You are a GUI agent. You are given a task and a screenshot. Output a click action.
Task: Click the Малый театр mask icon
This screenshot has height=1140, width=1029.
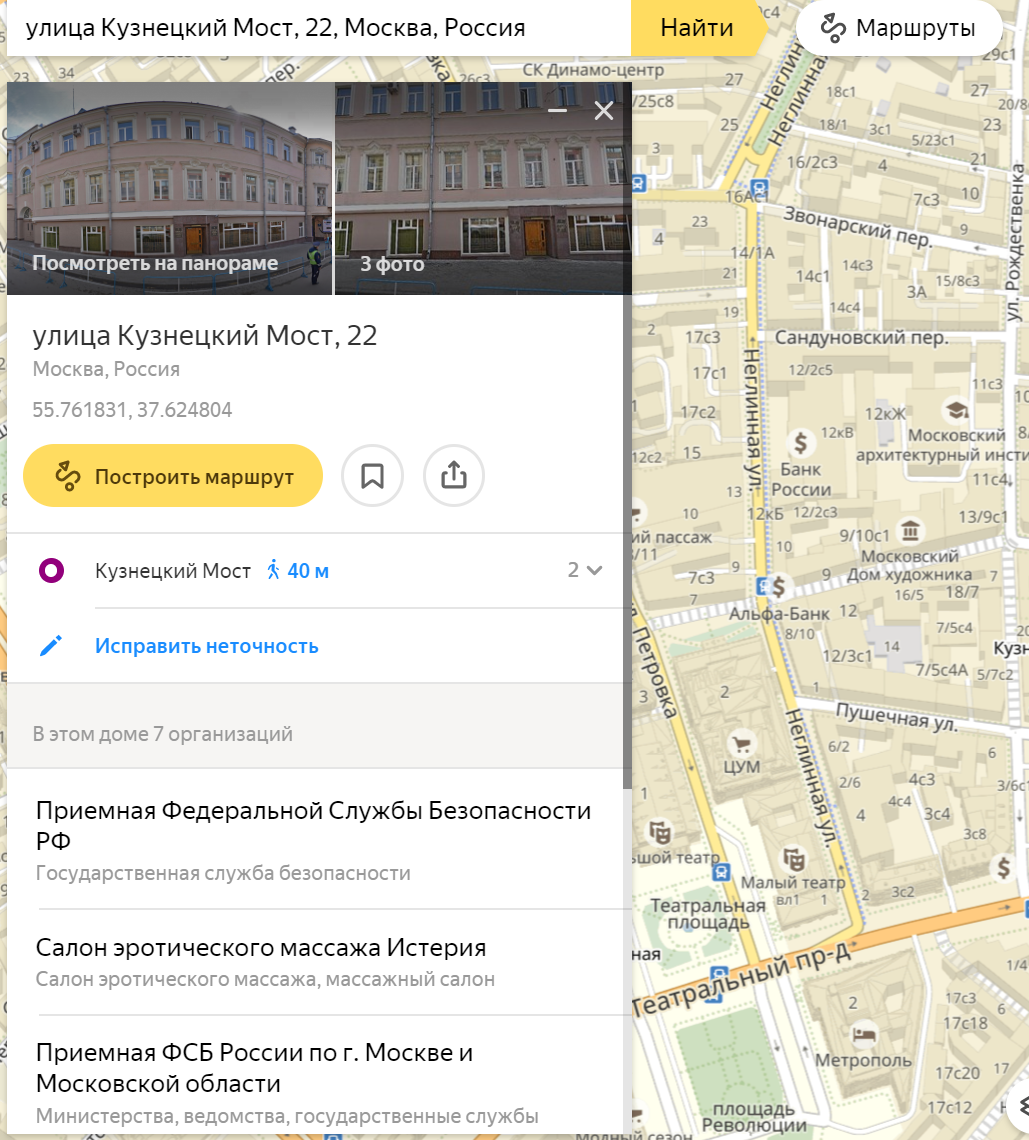pos(794,859)
